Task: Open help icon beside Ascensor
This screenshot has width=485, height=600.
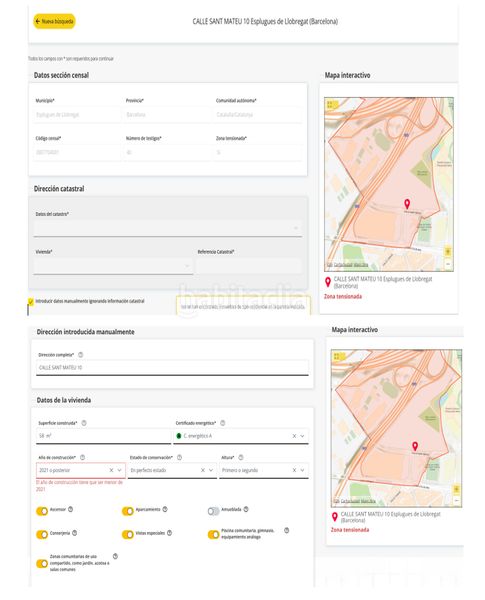Action: [x=70, y=509]
